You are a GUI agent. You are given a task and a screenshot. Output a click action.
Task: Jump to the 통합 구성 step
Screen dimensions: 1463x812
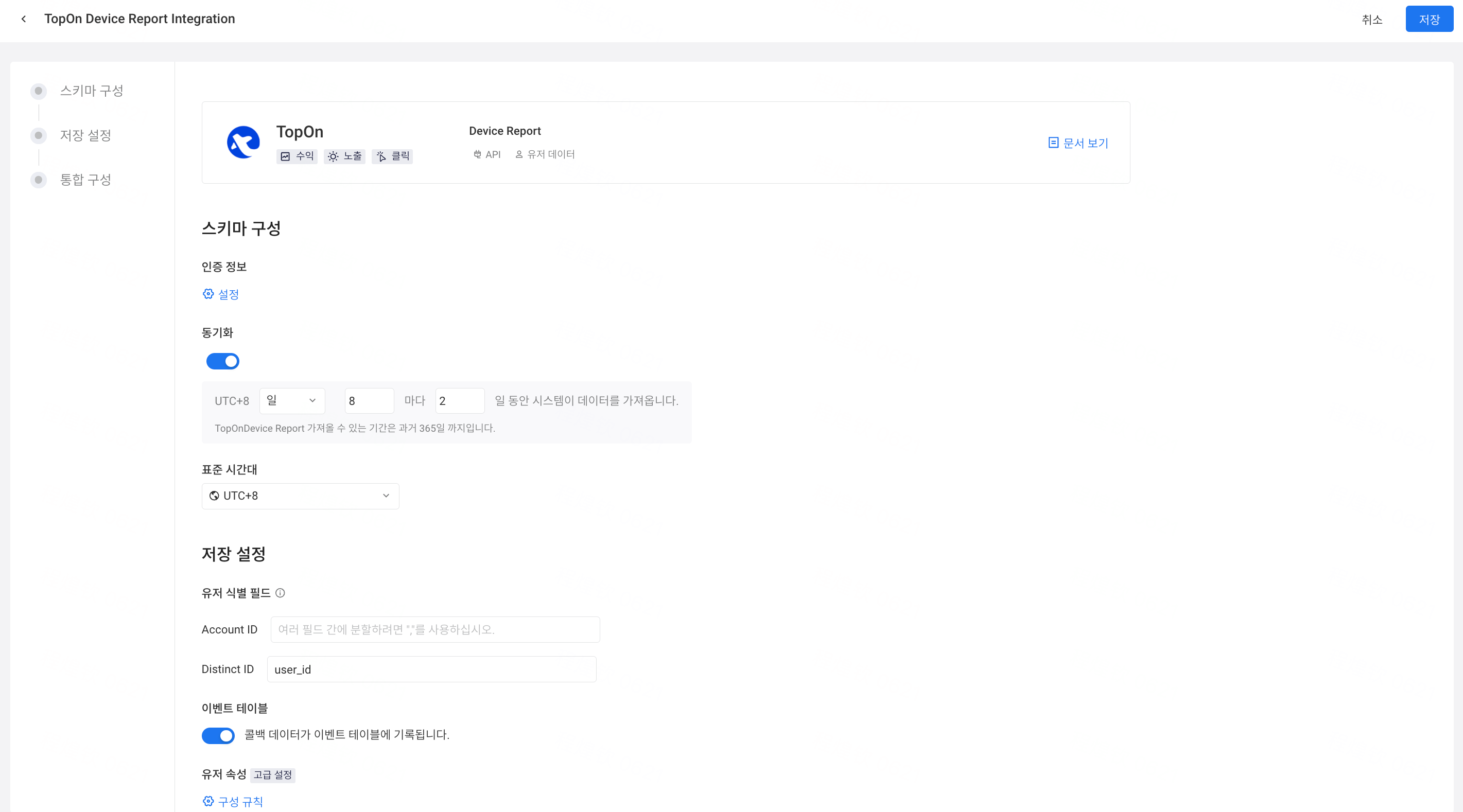[x=85, y=180]
